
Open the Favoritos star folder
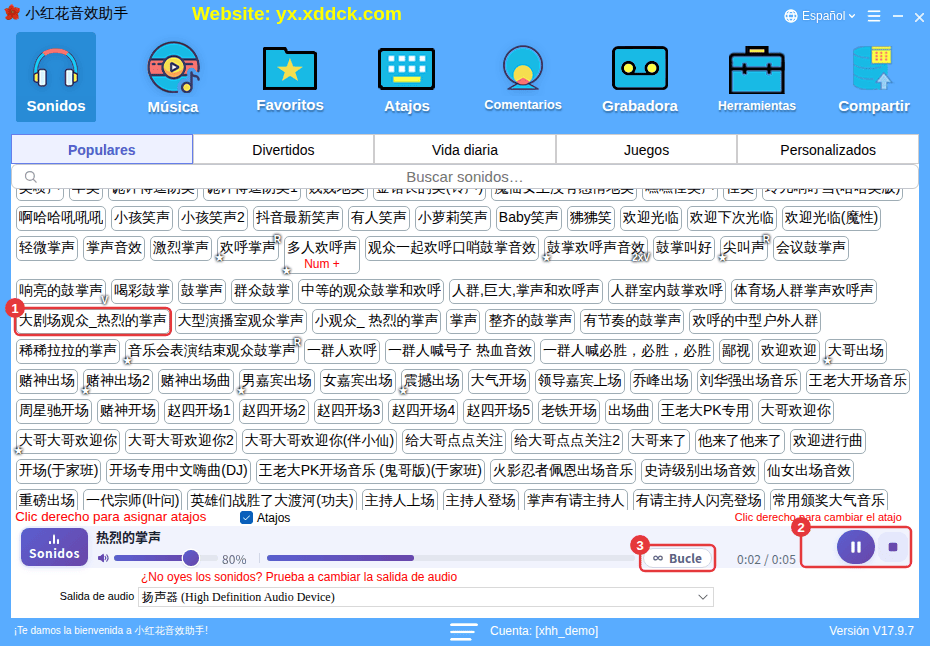click(x=290, y=77)
